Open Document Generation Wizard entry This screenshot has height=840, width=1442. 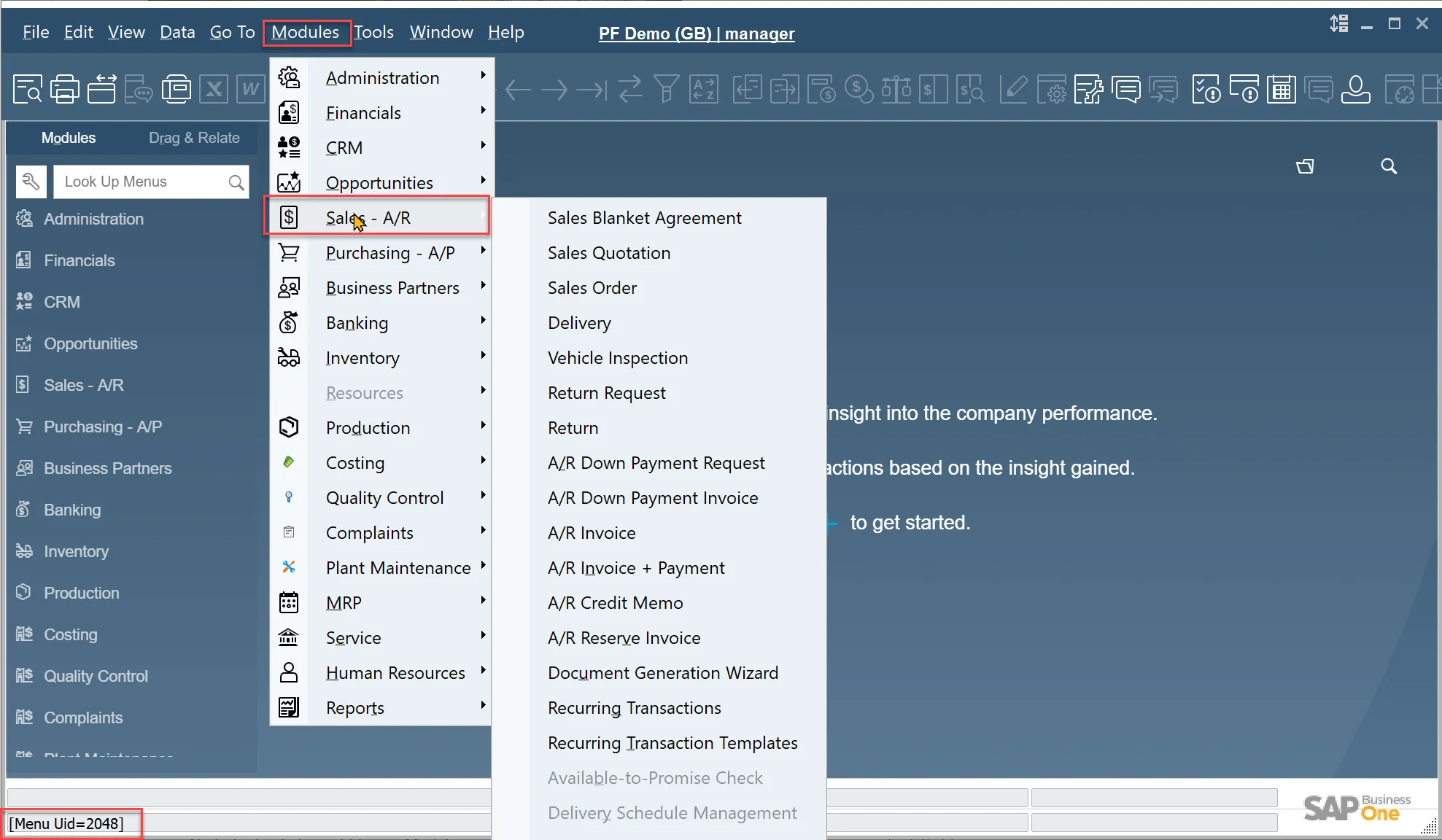coord(662,673)
